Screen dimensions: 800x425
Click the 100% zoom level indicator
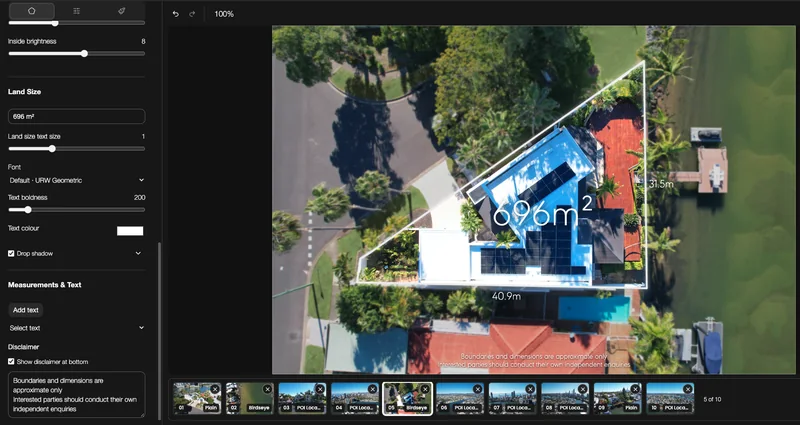(x=224, y=14)
